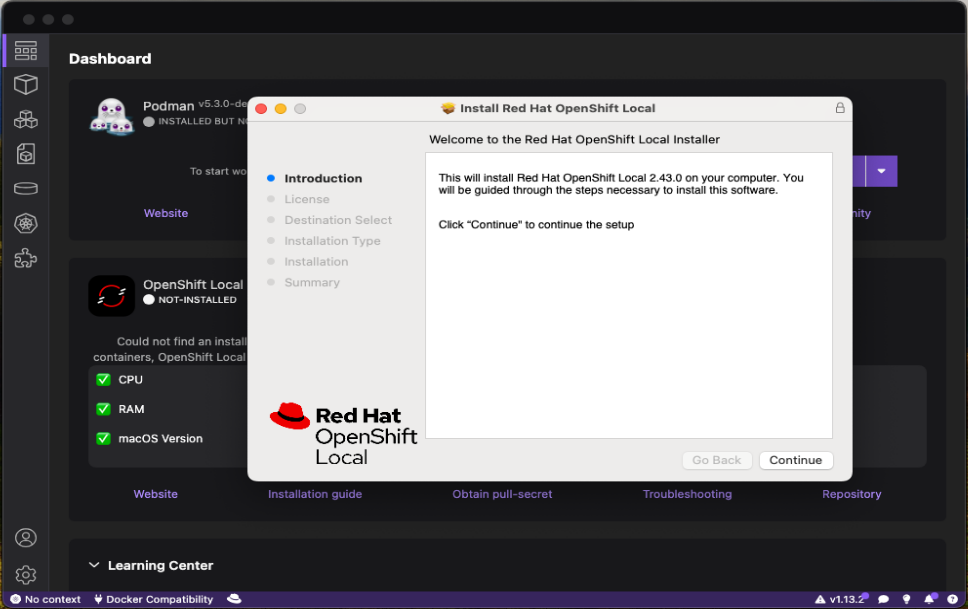
Task: Open the feedback speech-bubble icon in the status bar
Action: click(x=883, y=599)
